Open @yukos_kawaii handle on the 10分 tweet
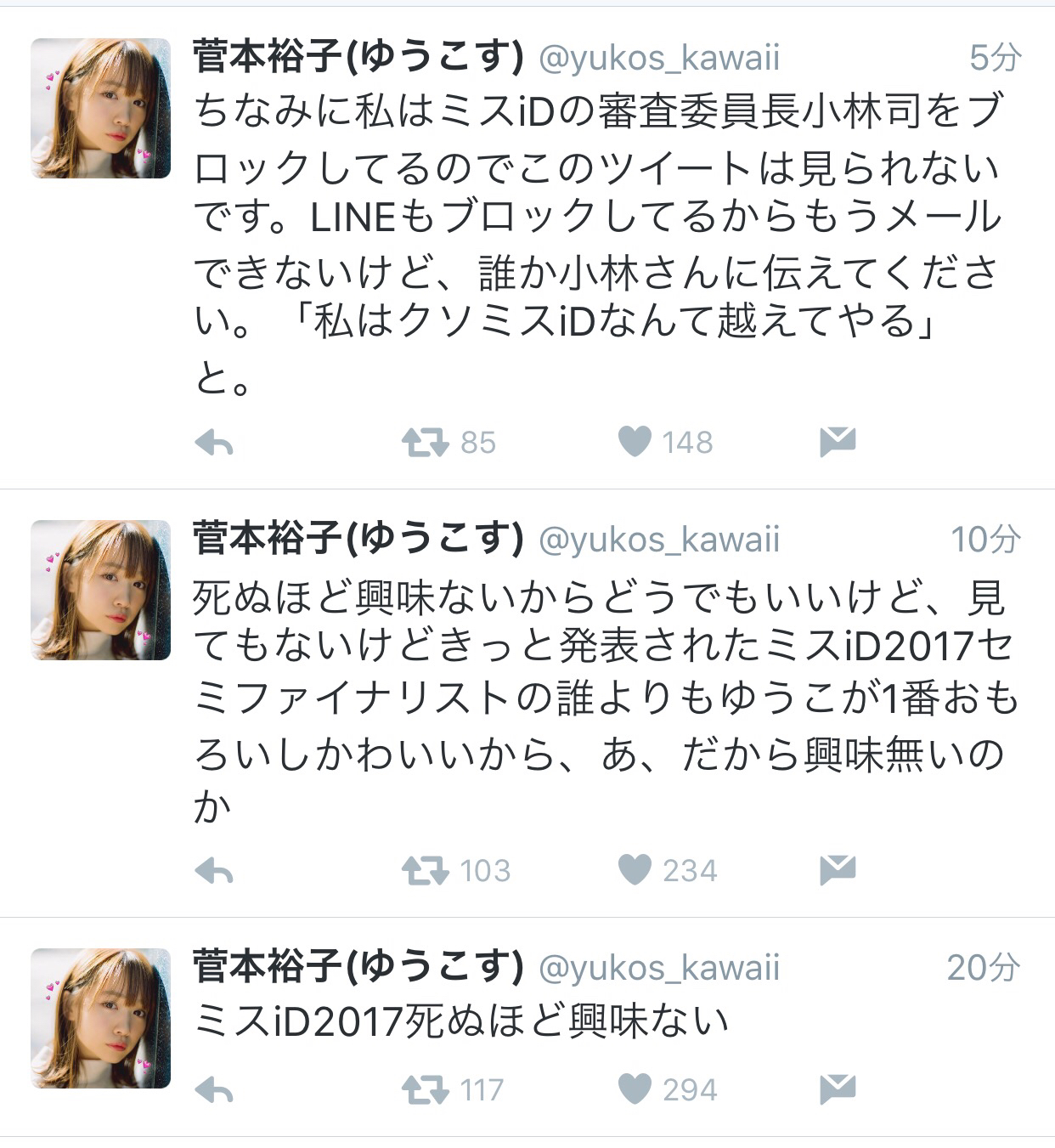The image size is (1055, 1148). pyautogui.click(x=659, y=540)
